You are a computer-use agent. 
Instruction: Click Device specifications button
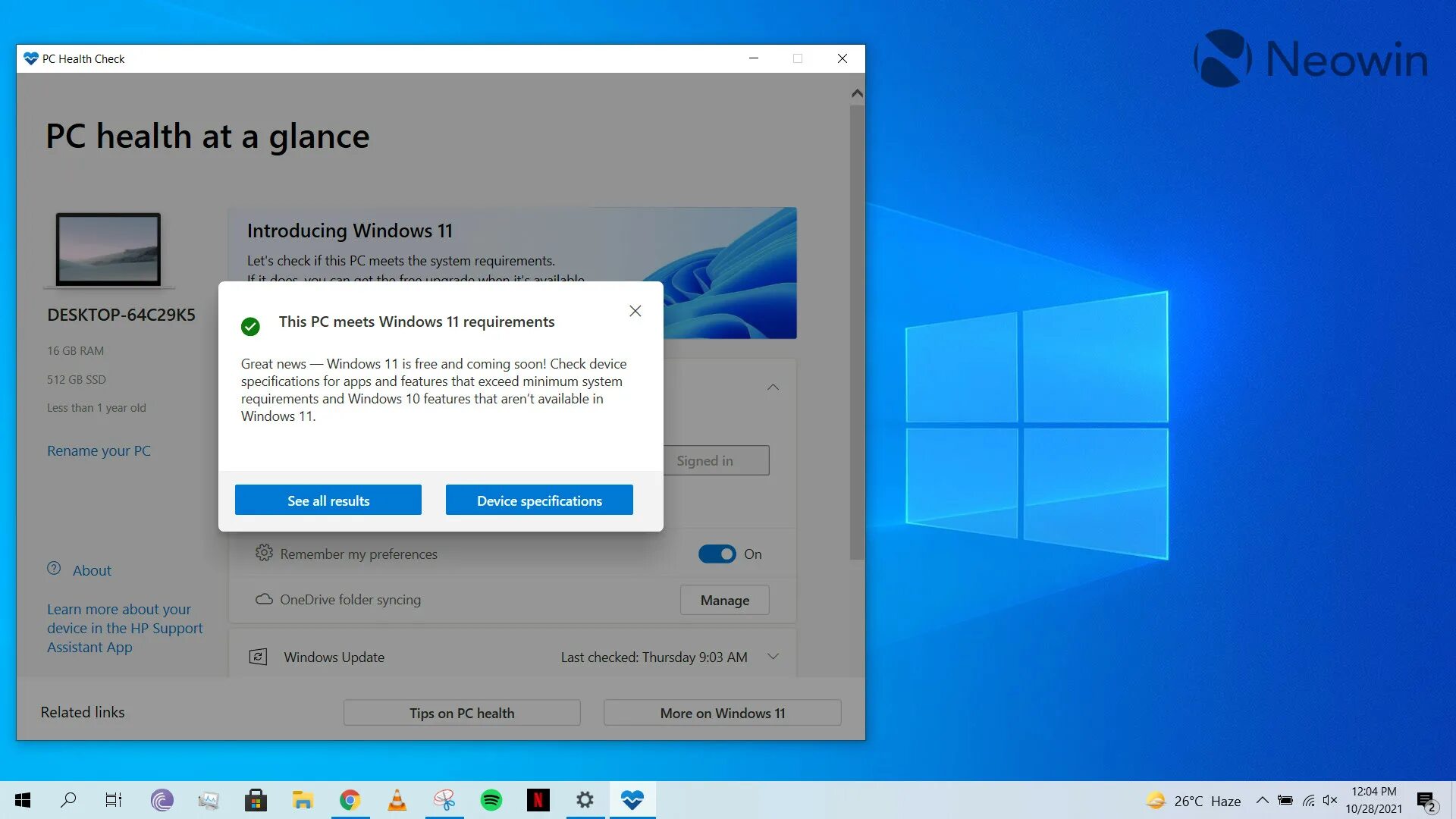click(539, 500)
